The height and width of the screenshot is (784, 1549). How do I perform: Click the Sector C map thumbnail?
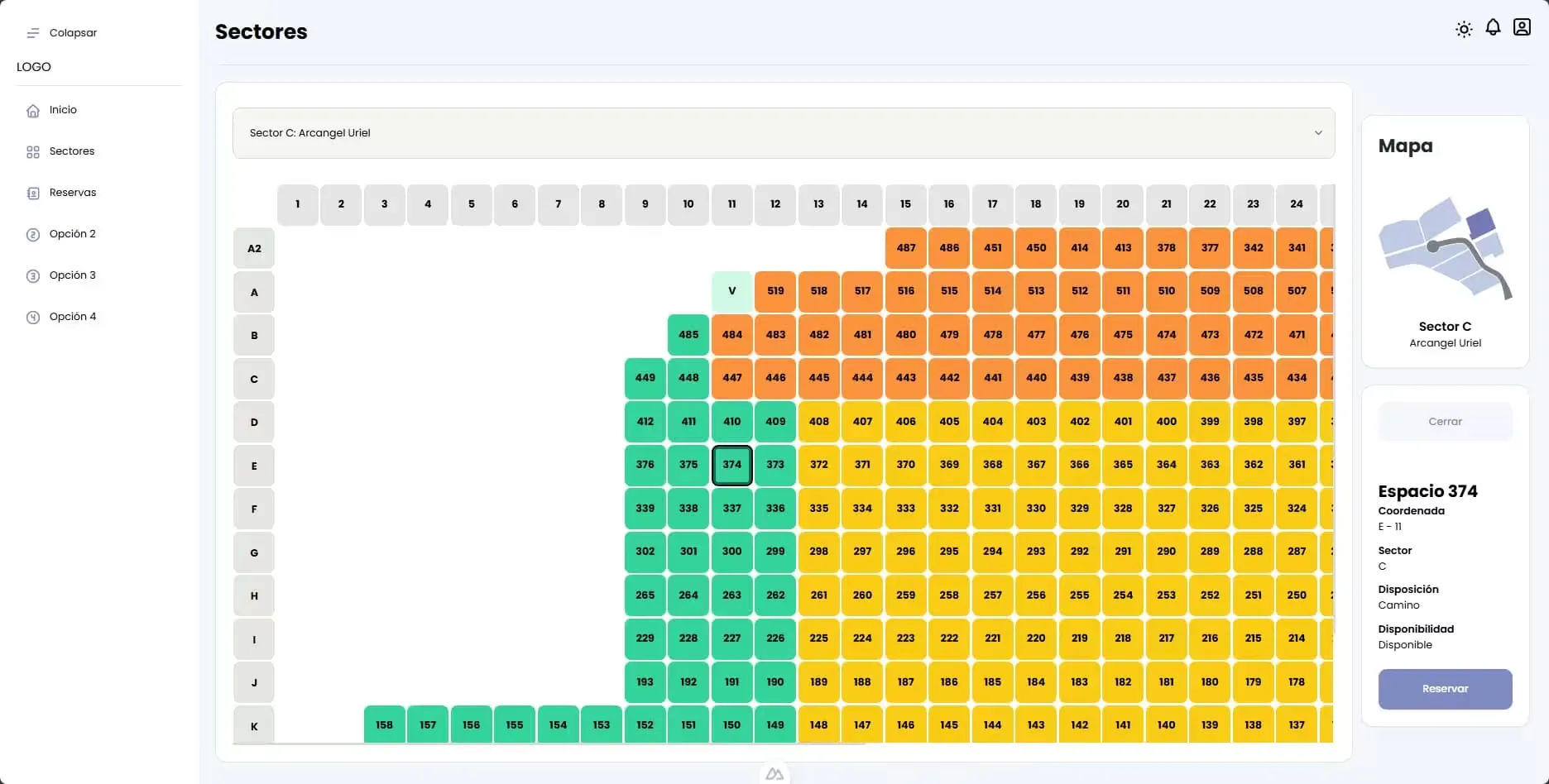click(1445, 248)
